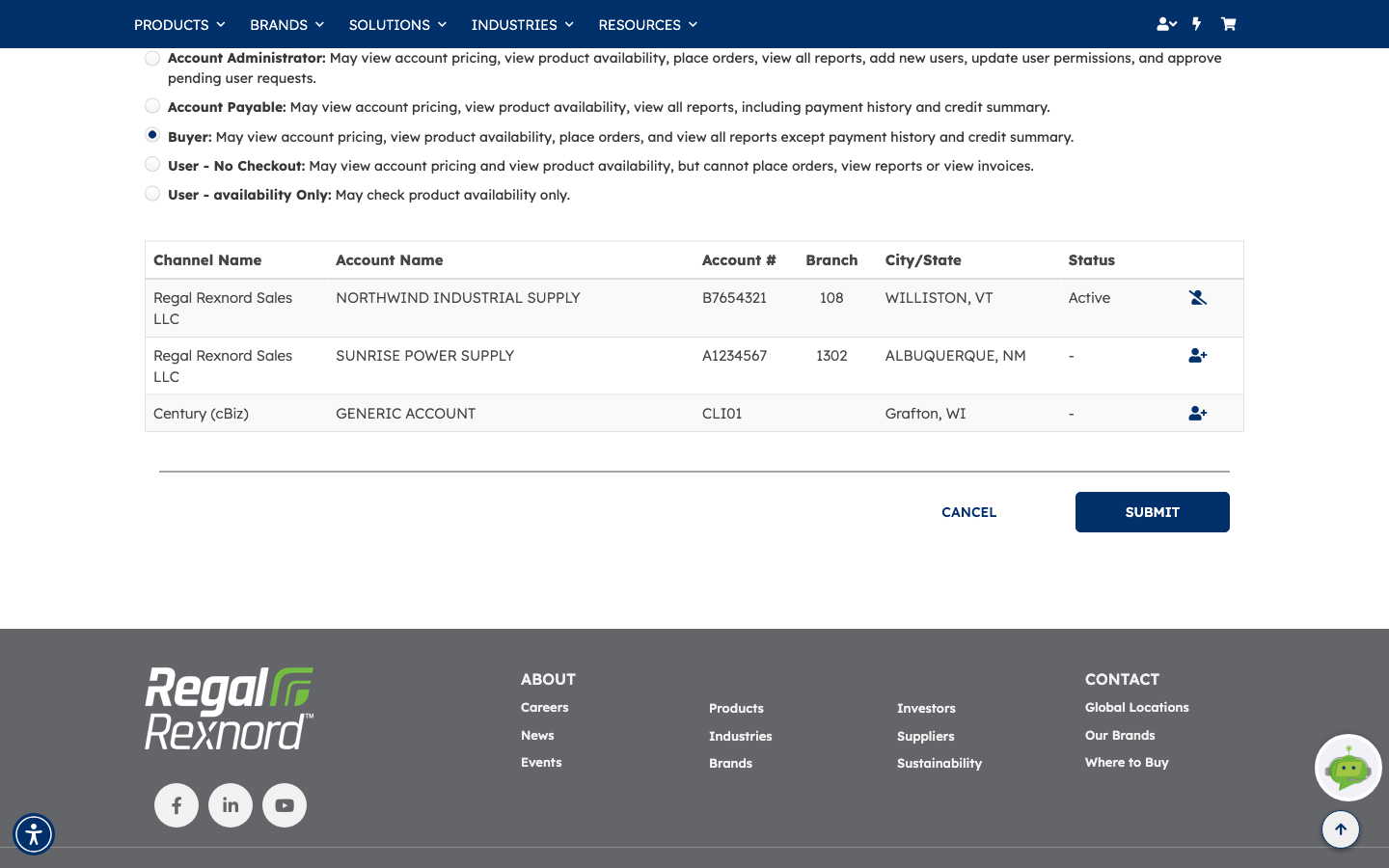Expand the Products navigation menu
The height and width of the screenshot is (868, 1389).
coord(179,24)
